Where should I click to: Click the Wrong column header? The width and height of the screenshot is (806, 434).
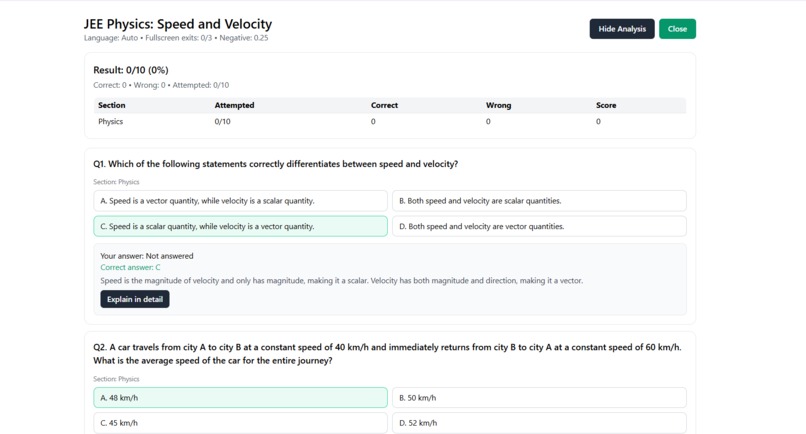coord(499,105)
